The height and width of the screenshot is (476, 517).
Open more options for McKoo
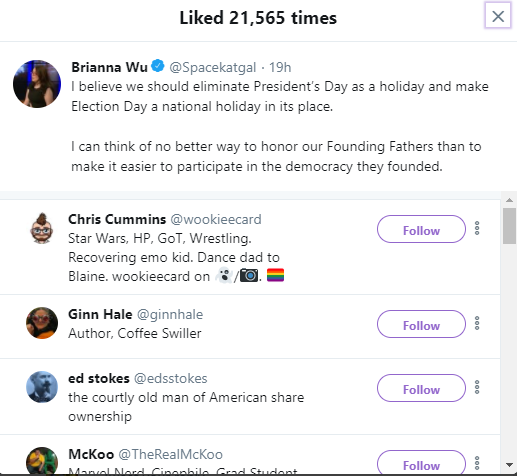click(x=477, y=463)
